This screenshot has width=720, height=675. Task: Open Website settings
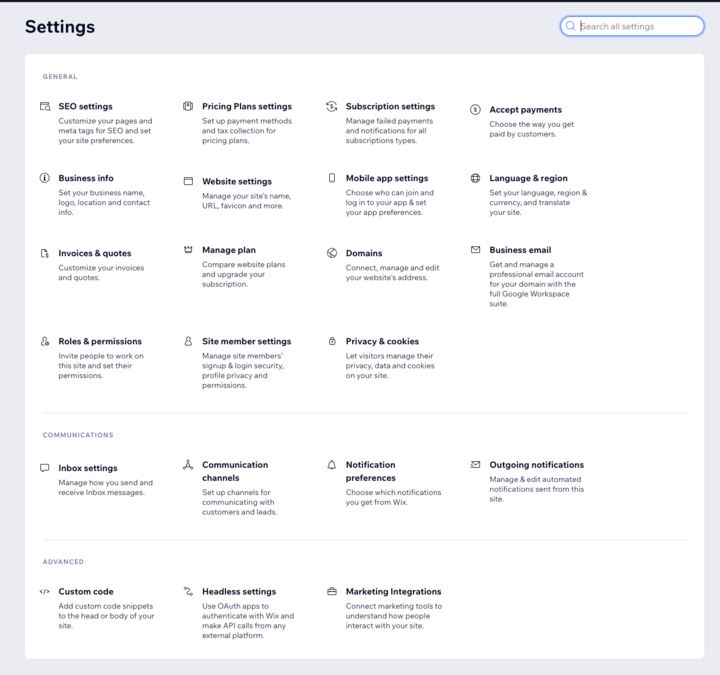coord(237,181)
